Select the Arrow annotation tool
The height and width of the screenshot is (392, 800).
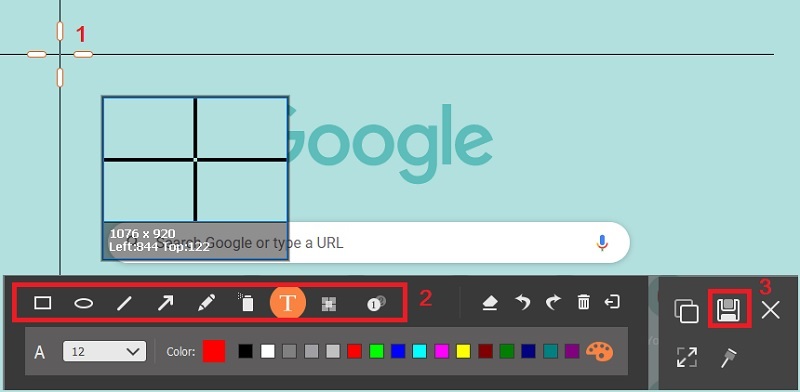click(165, 303)
